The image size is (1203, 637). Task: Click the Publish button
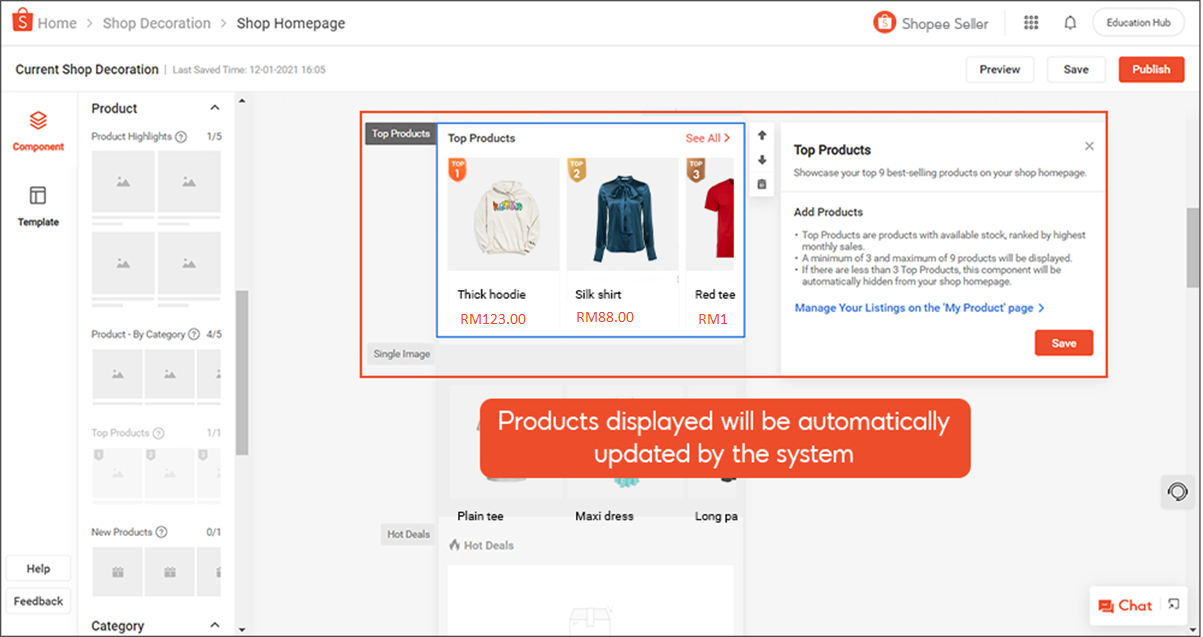pyautogui.click(x=1150, y=69)
